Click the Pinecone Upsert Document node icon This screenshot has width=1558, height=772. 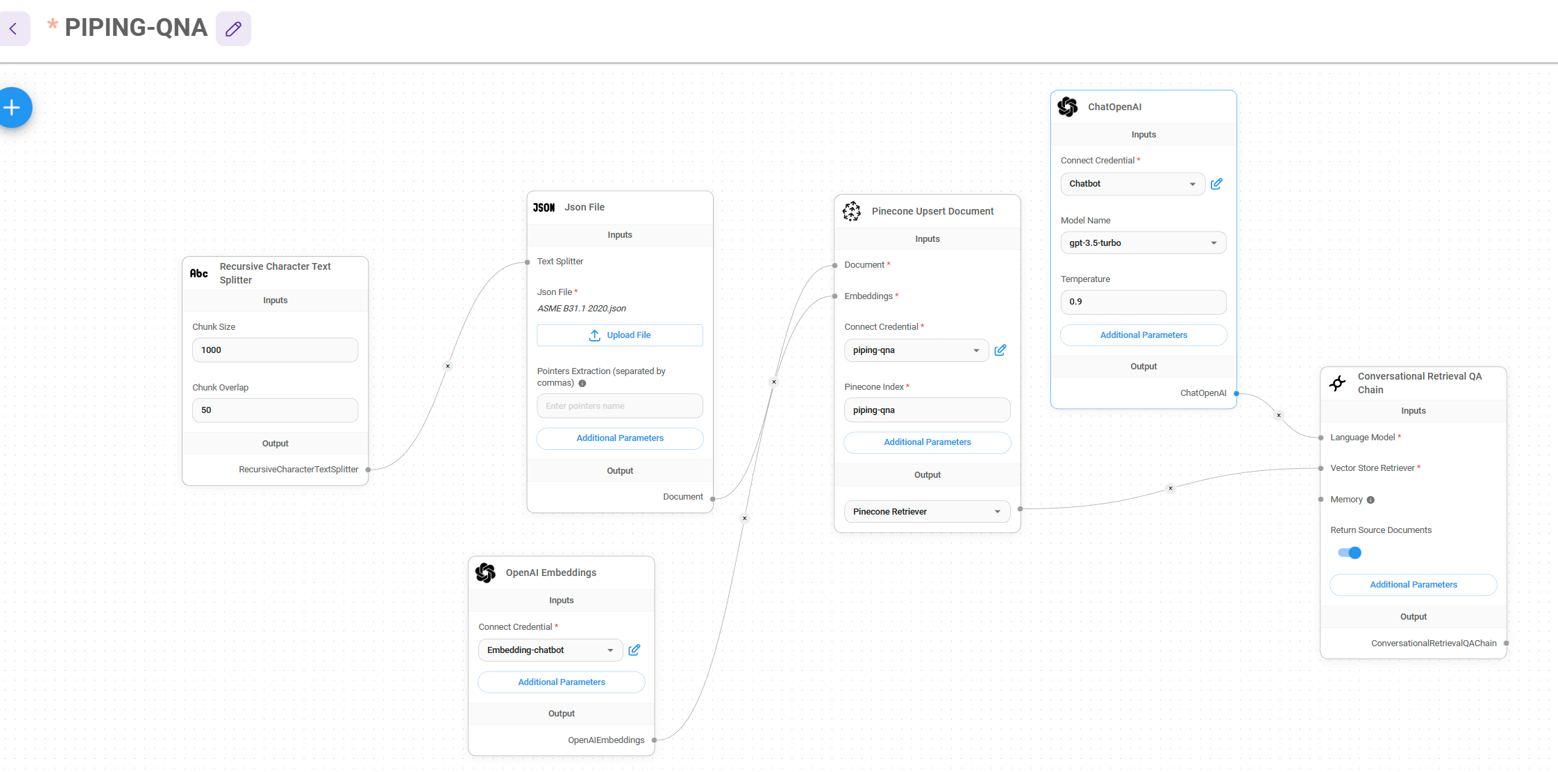[851, 211]
